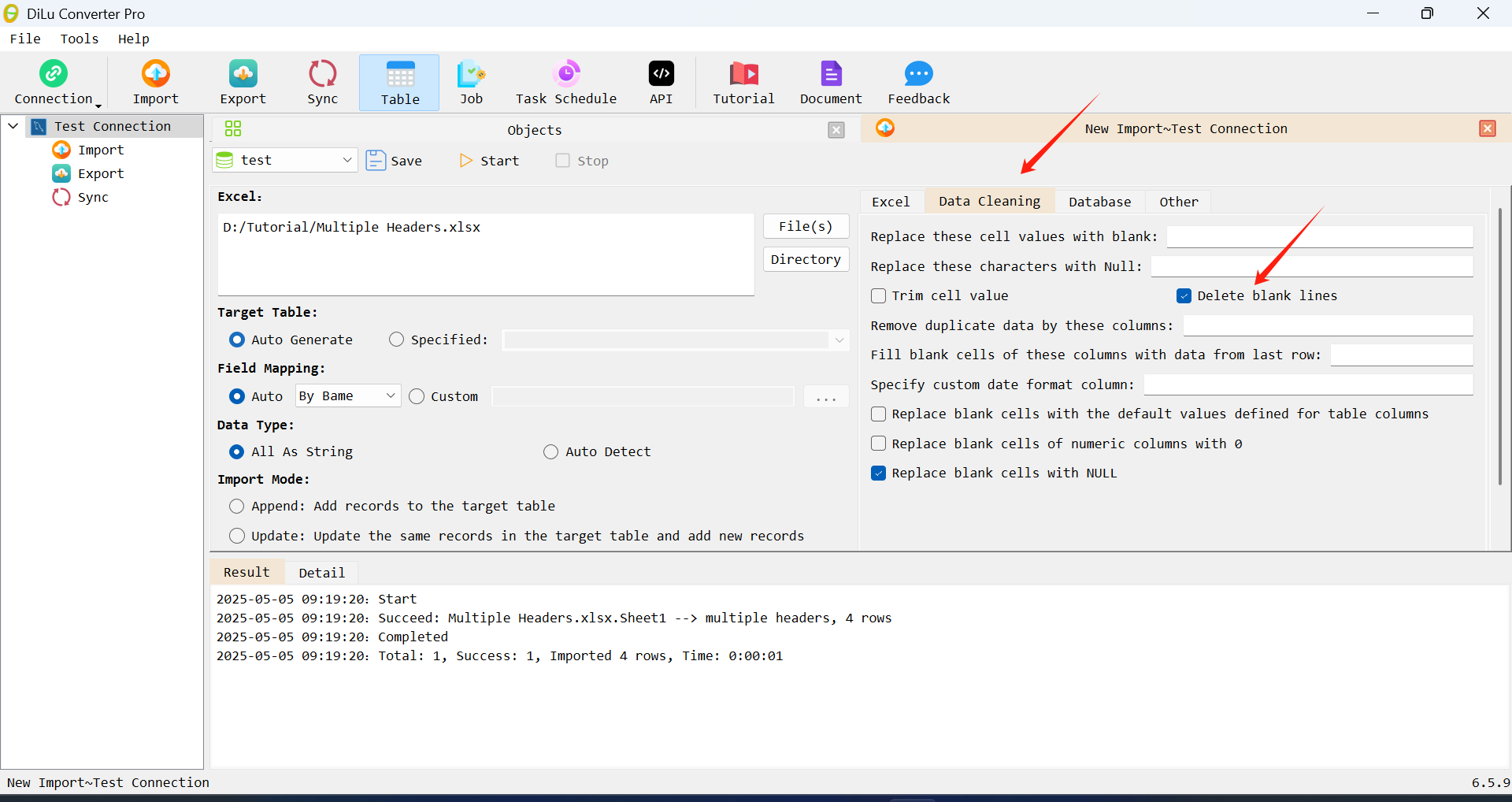Check Replace blank cells of numeric columns with 0
Screen dimensions: 1512x802
pos(879,444)
